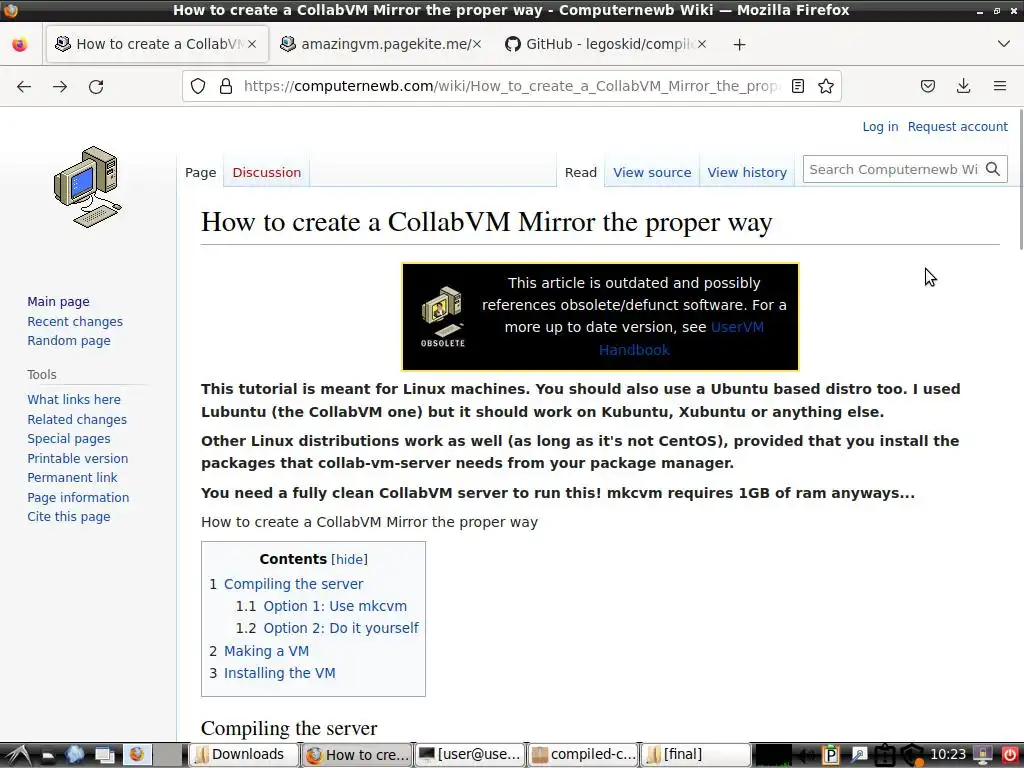Expand list all tabs chevron

[x=1004, y=44]
